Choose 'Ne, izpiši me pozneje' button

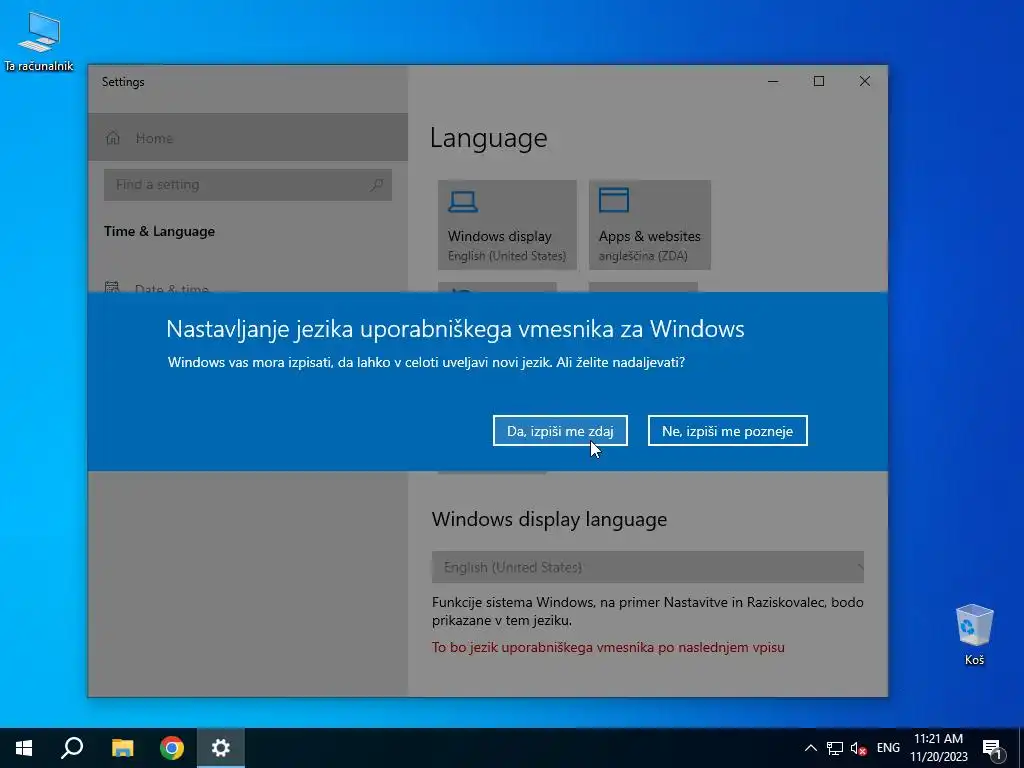[x=728, y=431]
